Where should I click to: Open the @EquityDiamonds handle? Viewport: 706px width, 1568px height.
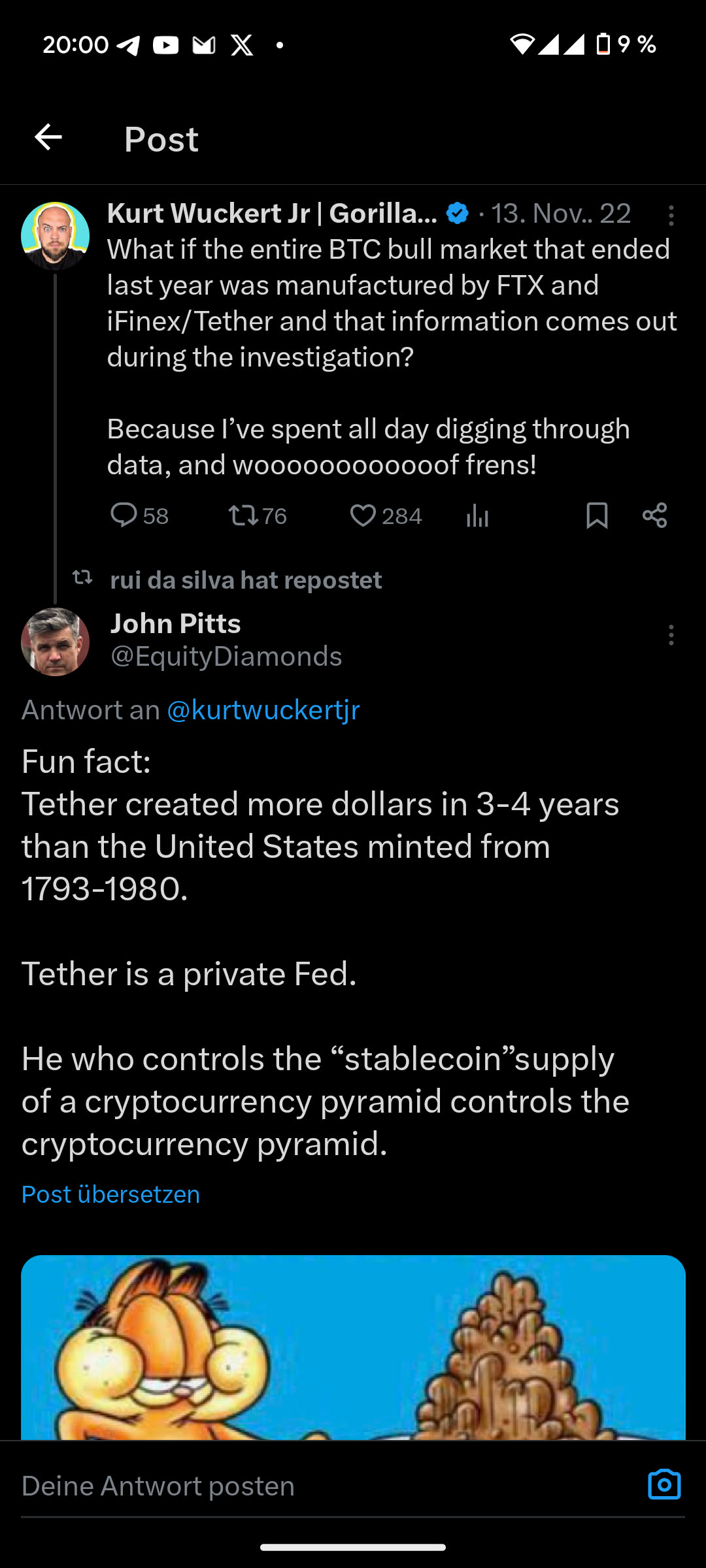226,657
